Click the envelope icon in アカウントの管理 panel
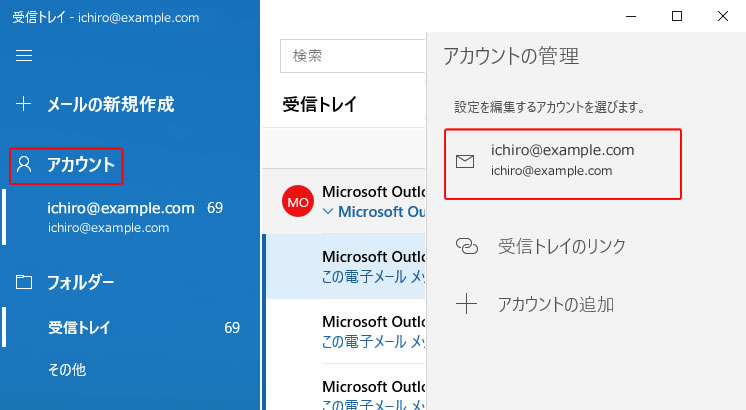 click(x=465, y=161)
